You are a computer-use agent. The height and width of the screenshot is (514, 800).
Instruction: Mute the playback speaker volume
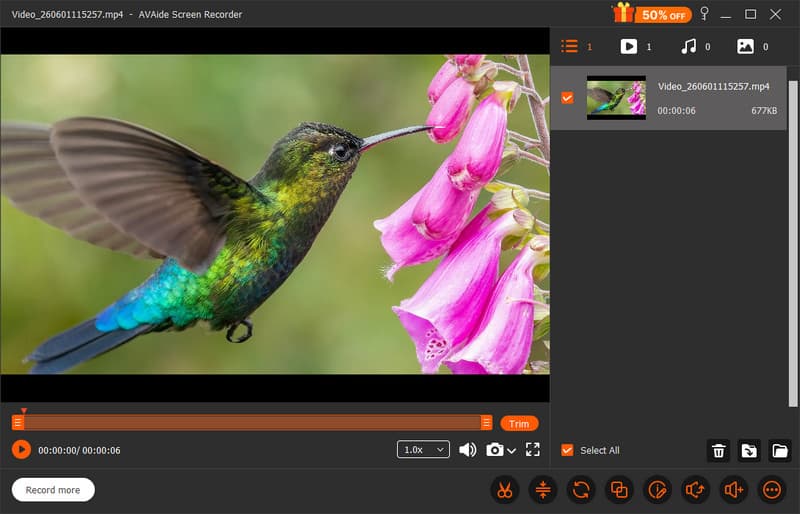467,450
